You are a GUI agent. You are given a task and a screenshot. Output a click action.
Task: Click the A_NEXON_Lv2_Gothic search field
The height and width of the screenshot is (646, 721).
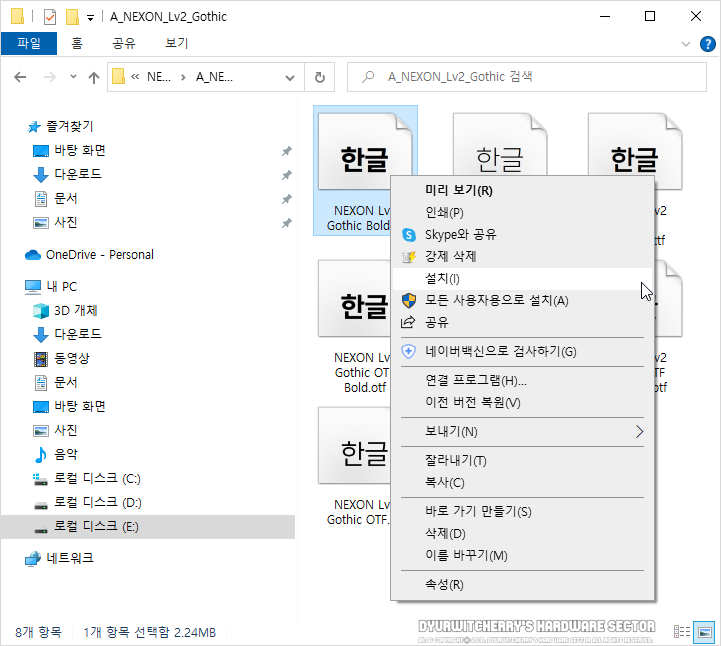527,77
